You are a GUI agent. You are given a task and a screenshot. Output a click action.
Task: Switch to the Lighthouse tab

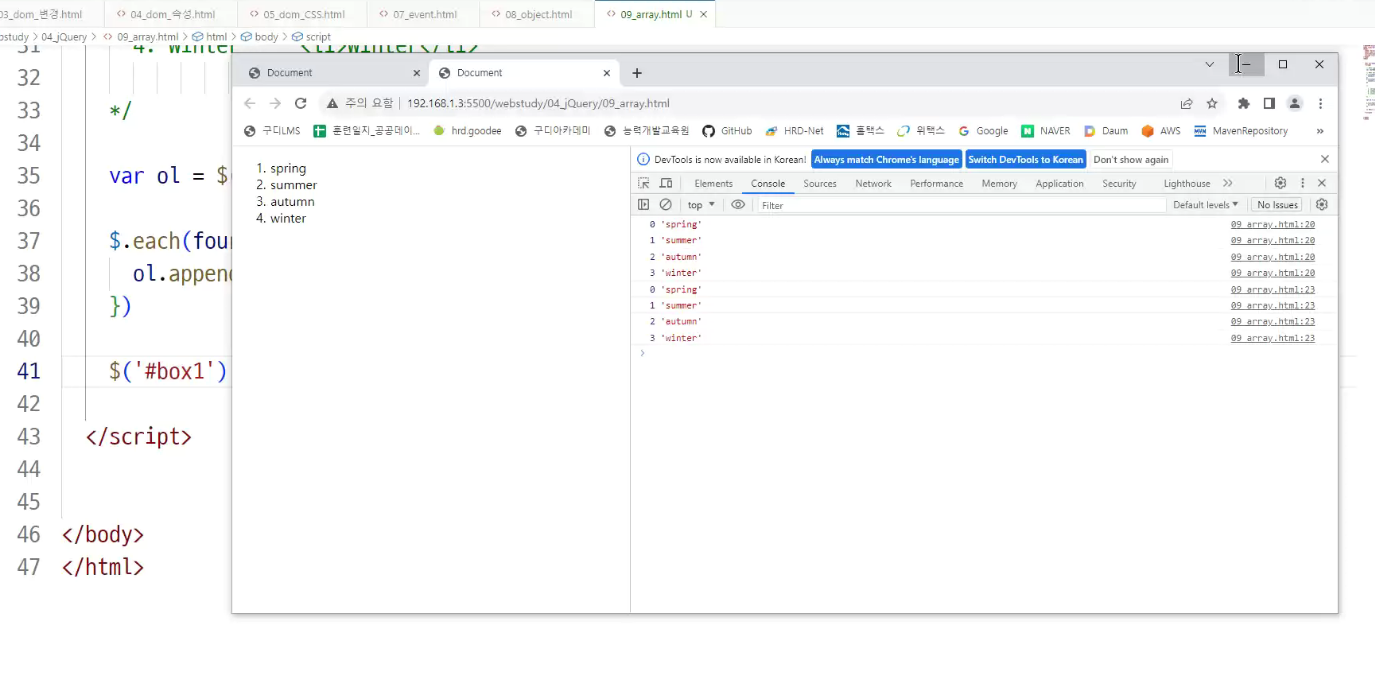click(x=1187, y=183)
